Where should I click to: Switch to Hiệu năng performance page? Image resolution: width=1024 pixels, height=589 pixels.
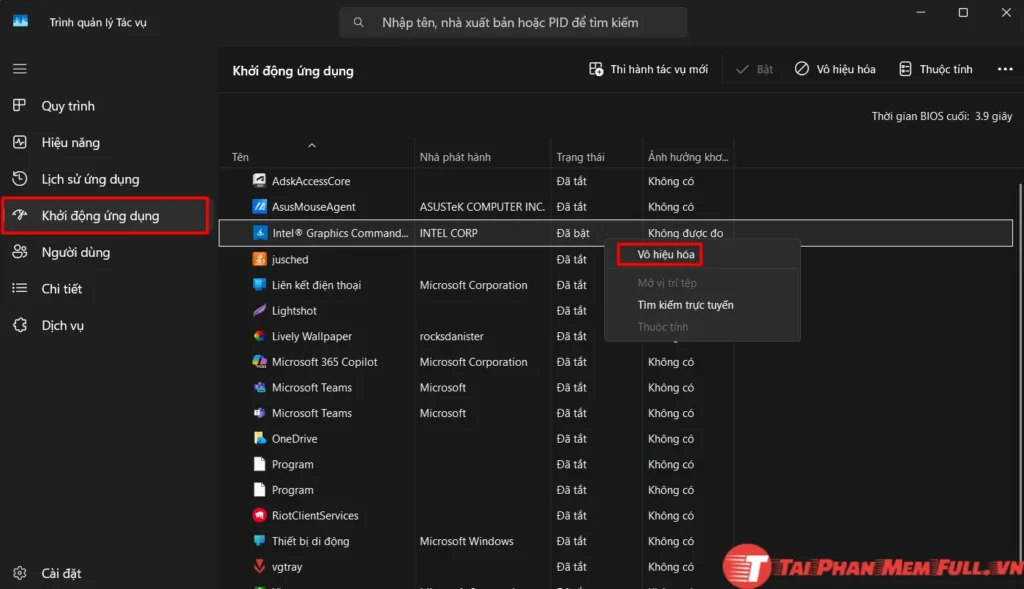[x=70, y=143]
